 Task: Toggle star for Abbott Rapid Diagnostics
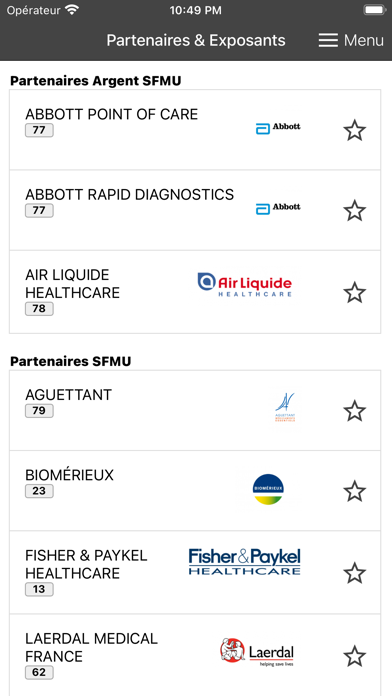pyautogui.click(x=354, y=210)
